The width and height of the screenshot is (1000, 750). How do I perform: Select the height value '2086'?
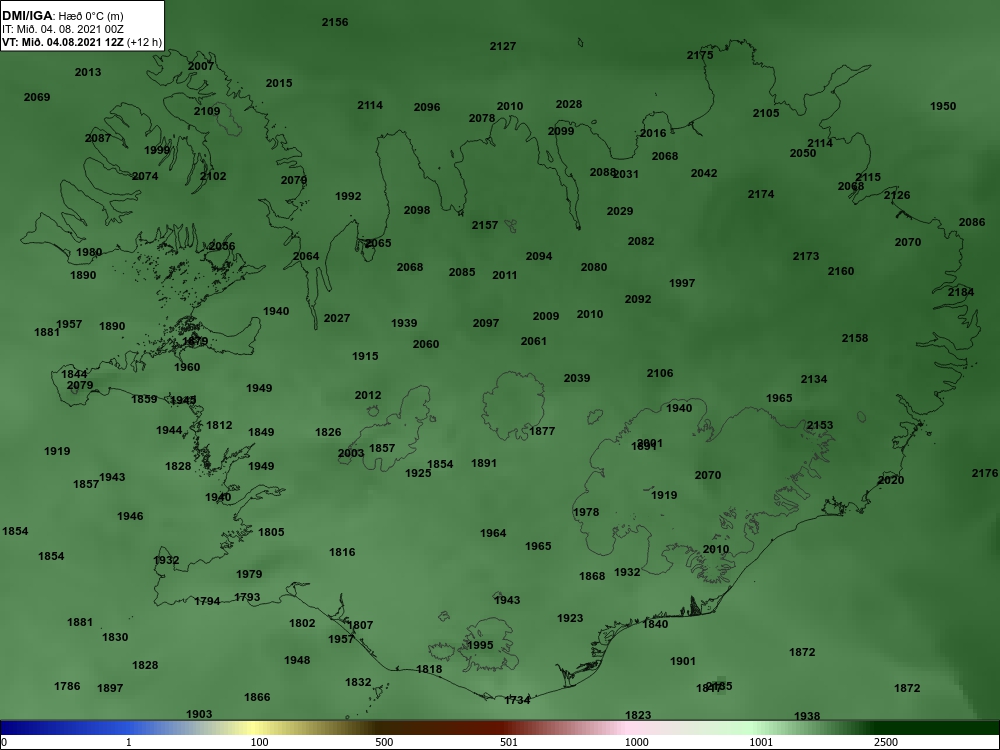[971, 222]
